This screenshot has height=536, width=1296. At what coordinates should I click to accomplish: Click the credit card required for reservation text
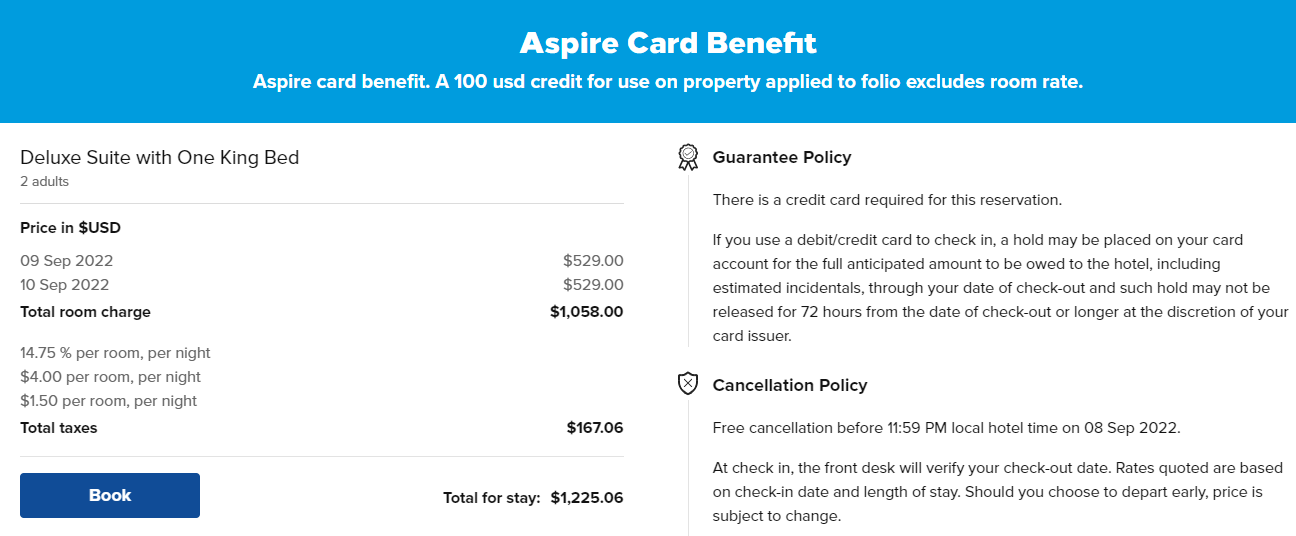tap(887, 200)
